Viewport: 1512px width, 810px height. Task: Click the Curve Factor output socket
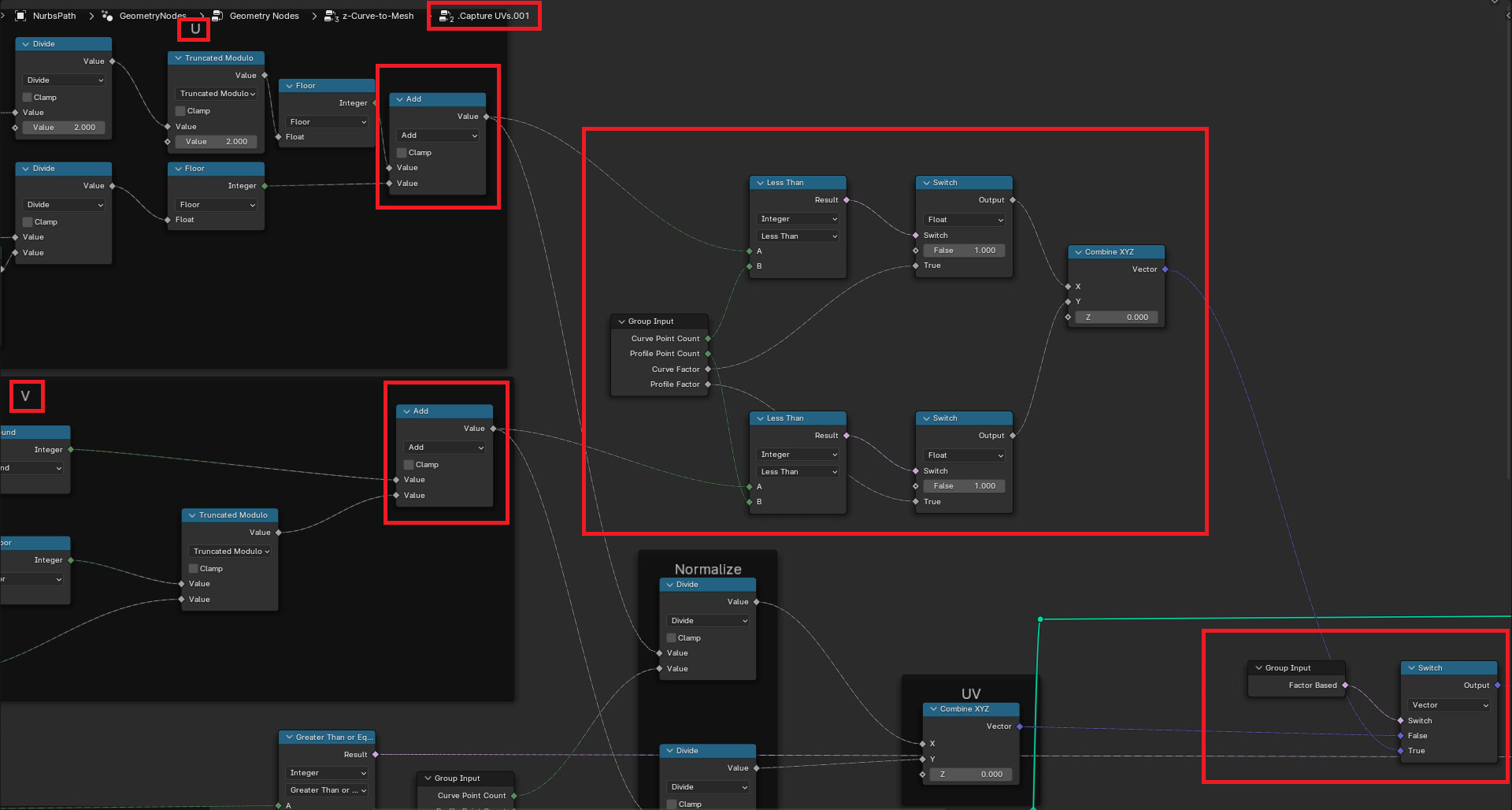tap(708, 370)
